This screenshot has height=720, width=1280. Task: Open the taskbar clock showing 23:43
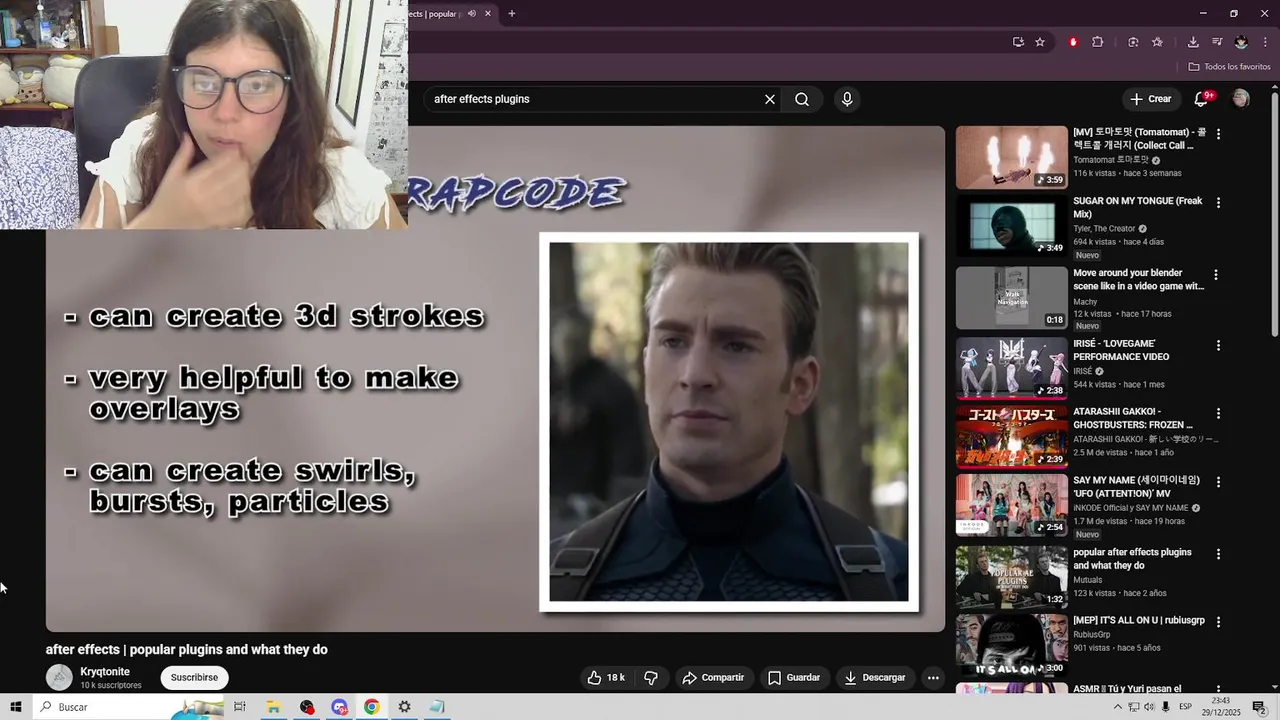click(x=1222, y=707)
